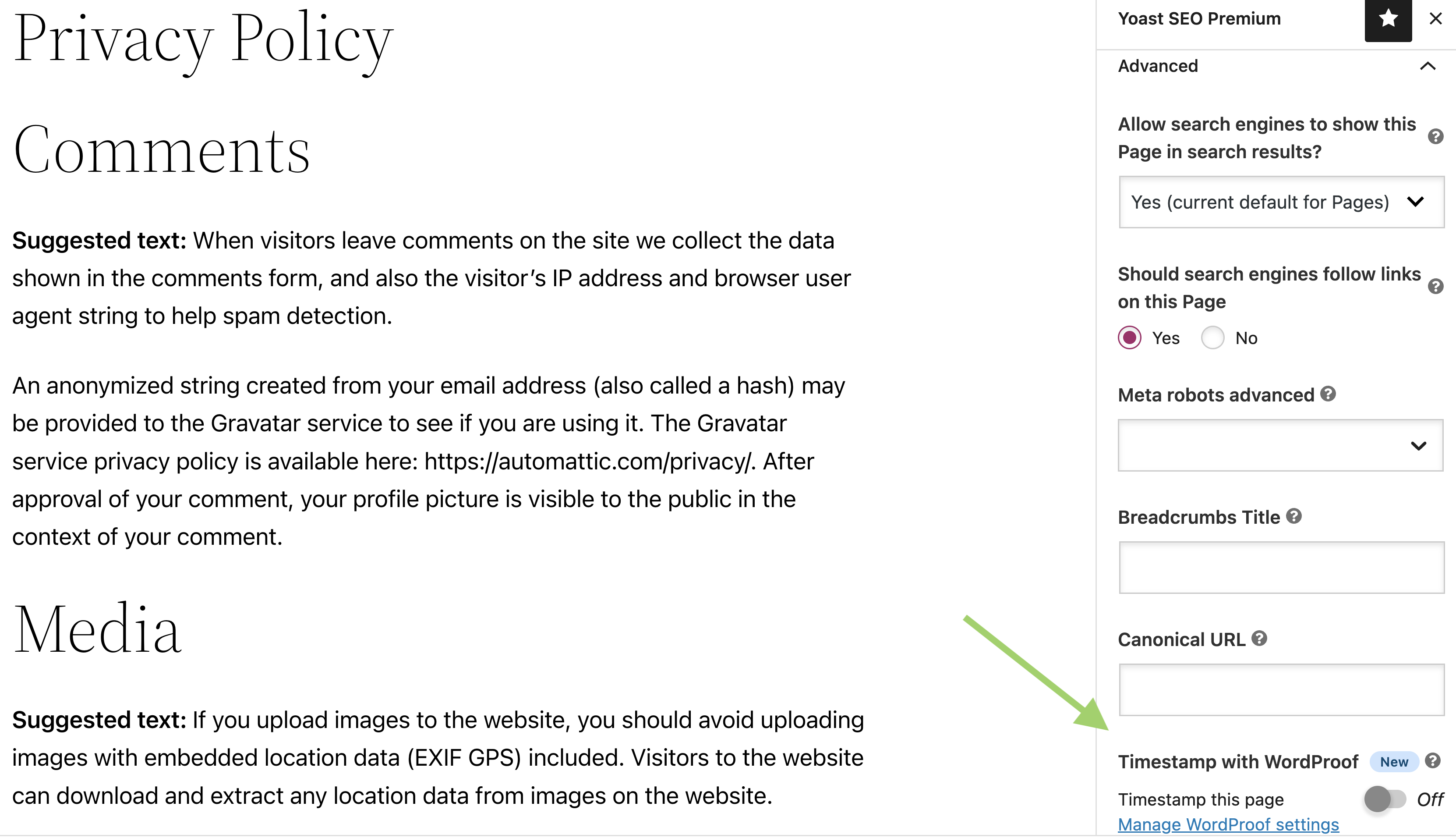The width and height of the screenshot is (1456, 838).
Task: Open Manage WordProof settings link
Action: pyautogui.click(x=1228, y=825)
